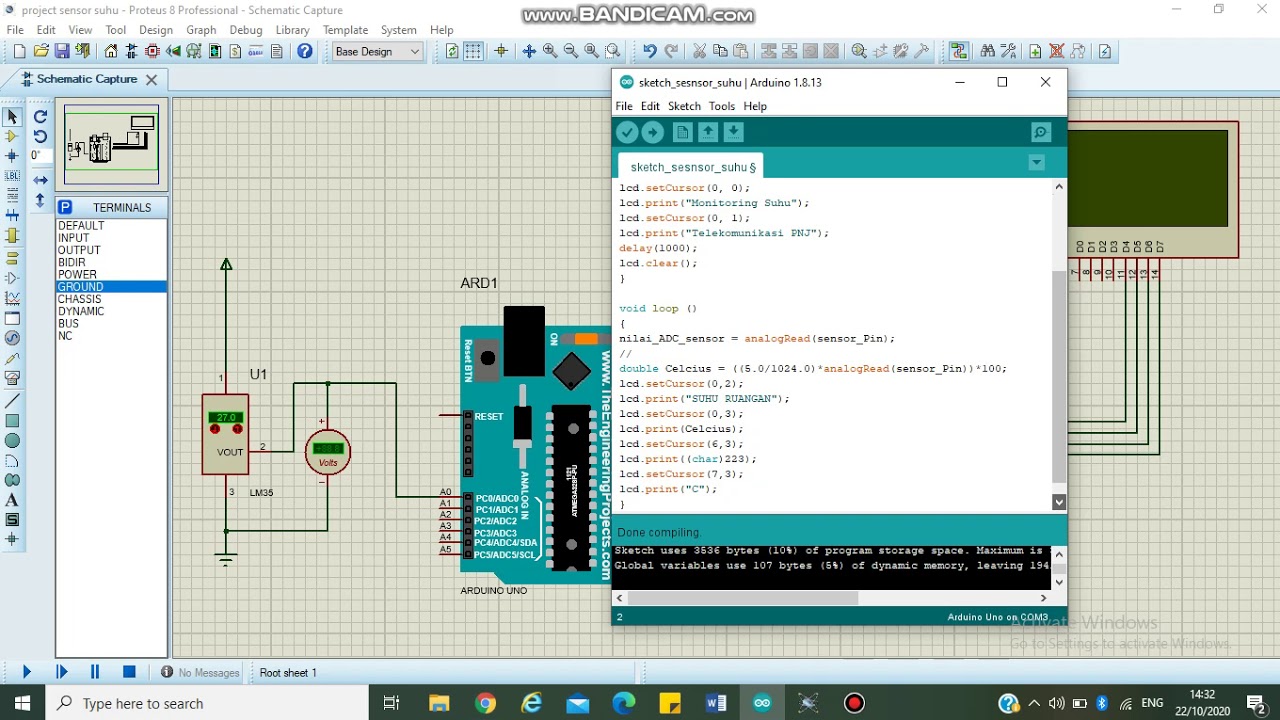
Task: Click the New Project icon in Proteus
Action: (19, 51)
